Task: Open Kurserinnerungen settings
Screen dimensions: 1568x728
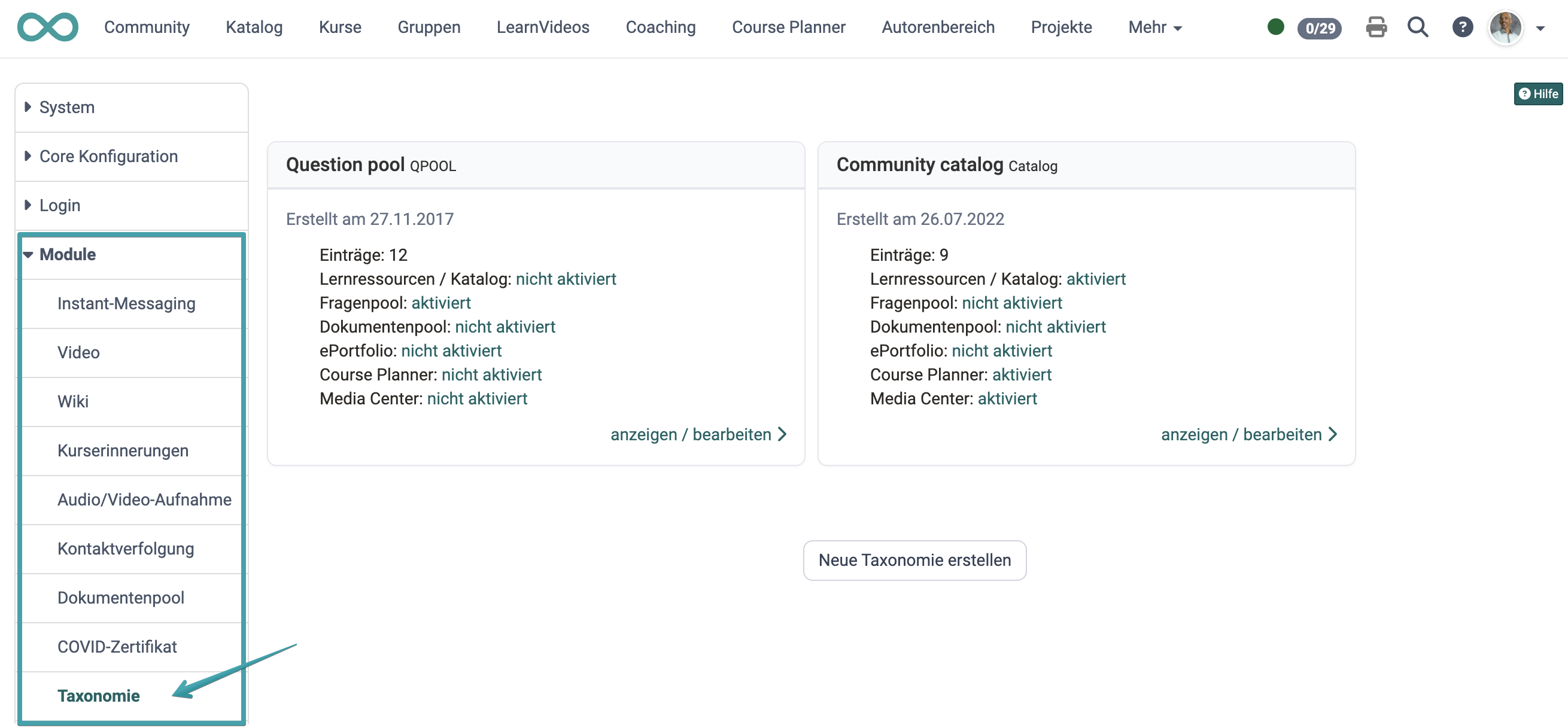Action: [x=132, y=450]
